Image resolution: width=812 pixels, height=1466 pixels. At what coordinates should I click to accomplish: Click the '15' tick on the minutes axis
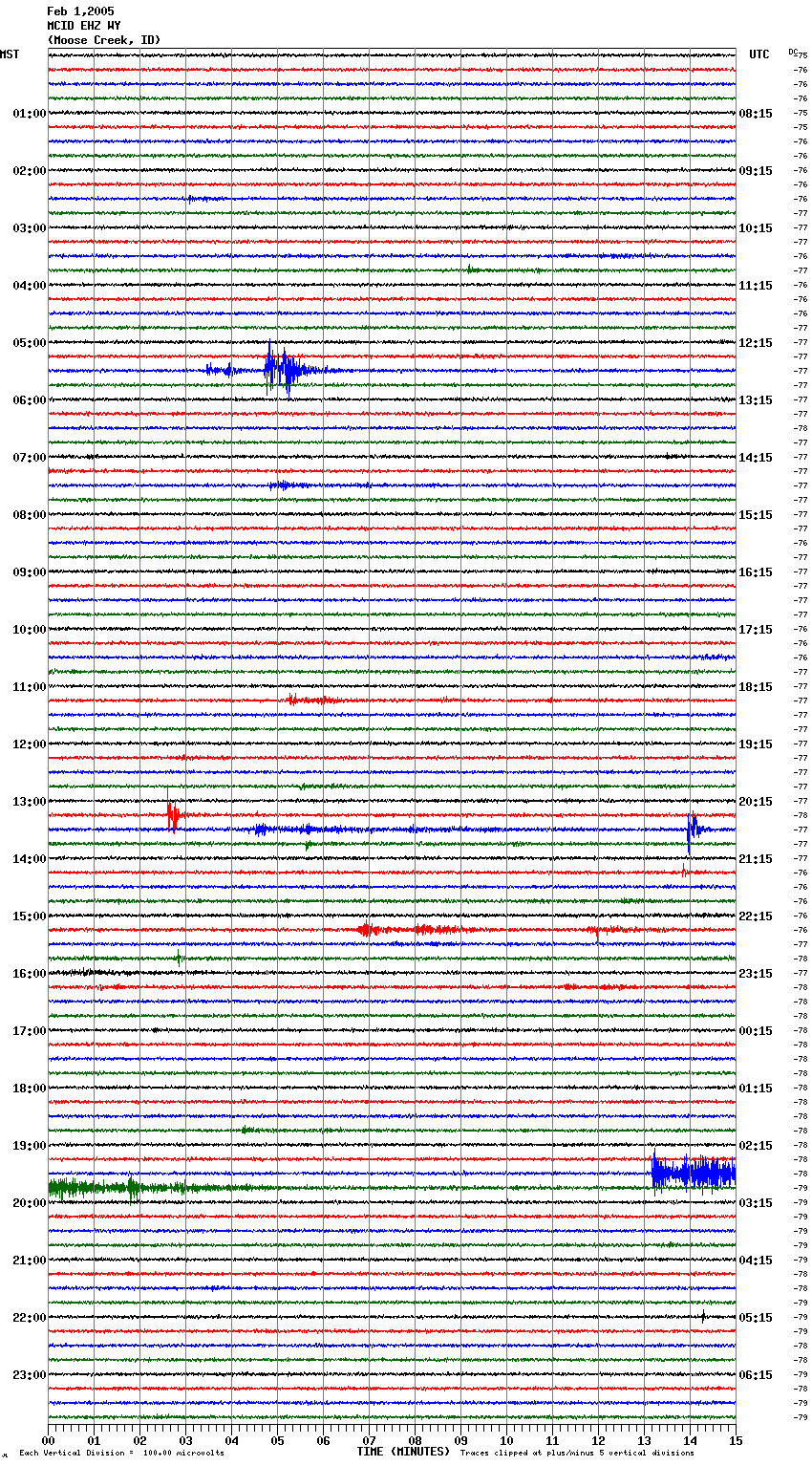coord(736,1440)
